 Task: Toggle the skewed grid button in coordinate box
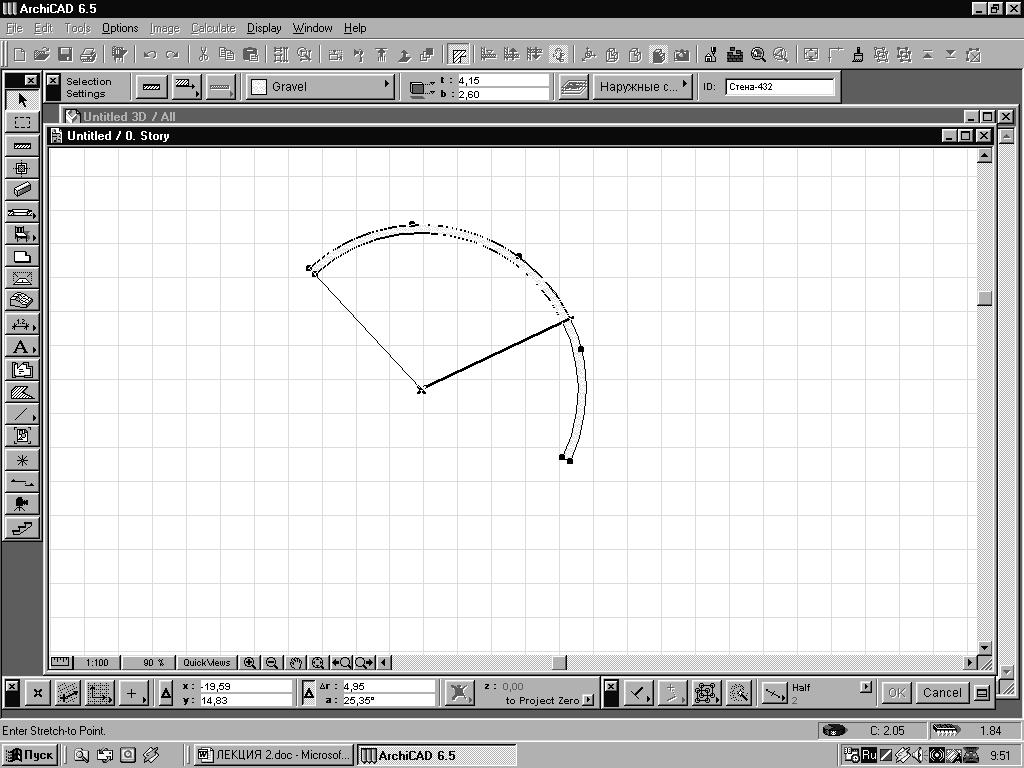point(67,693)
